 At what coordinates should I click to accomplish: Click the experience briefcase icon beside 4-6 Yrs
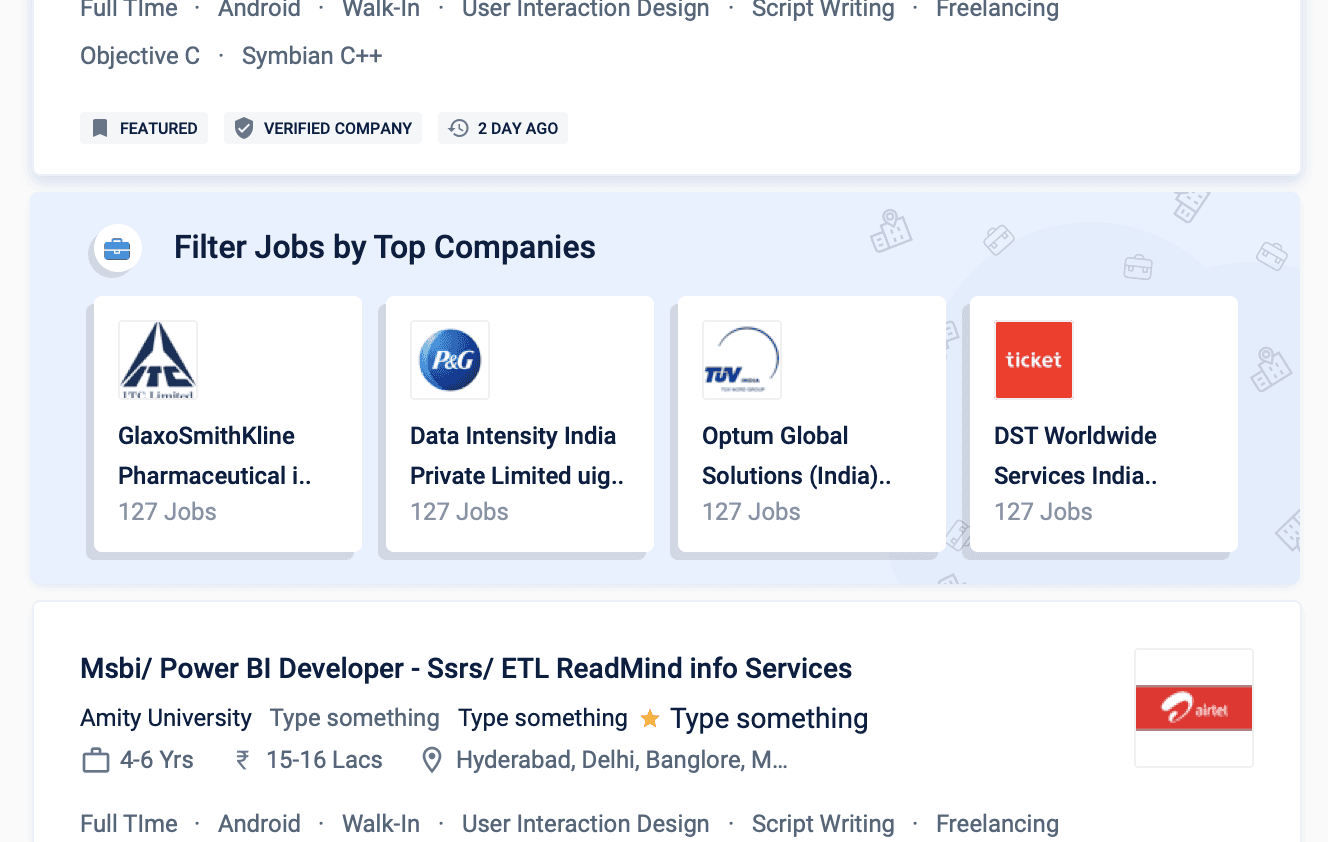point(96,761)
